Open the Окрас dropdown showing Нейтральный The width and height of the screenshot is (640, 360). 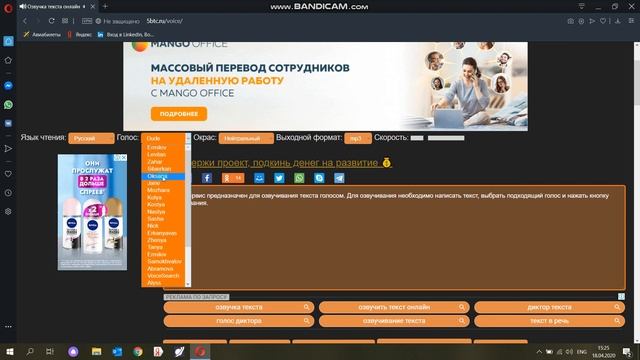(x=246, y=138)
